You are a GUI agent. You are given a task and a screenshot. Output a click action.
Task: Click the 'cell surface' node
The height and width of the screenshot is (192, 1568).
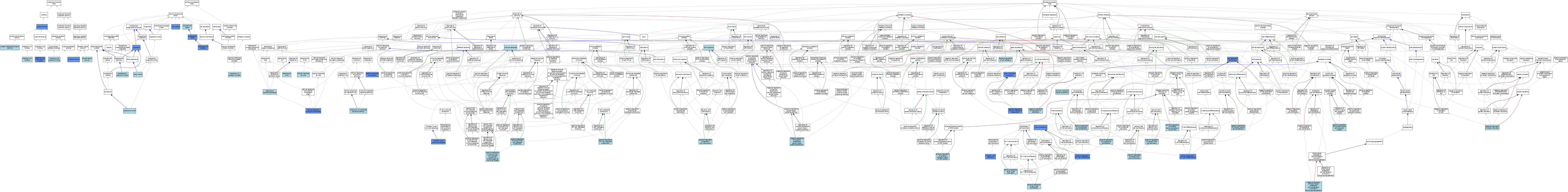(x=176, y=27)
